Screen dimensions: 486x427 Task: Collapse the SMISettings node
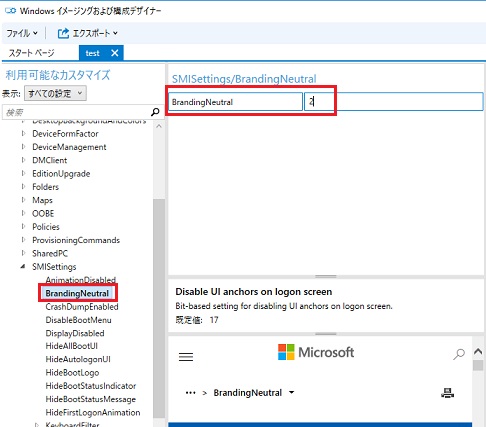23,267
